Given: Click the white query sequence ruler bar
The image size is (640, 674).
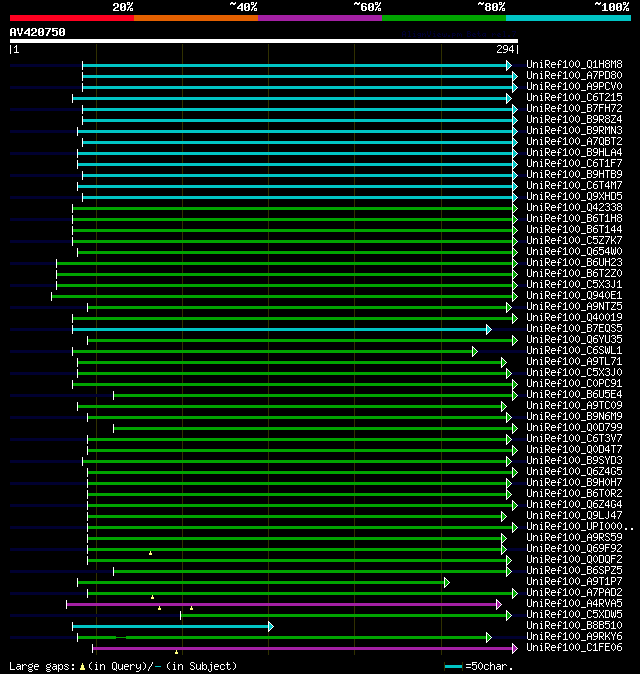Looking at the screenshot, I should click(x=264, y=41).
